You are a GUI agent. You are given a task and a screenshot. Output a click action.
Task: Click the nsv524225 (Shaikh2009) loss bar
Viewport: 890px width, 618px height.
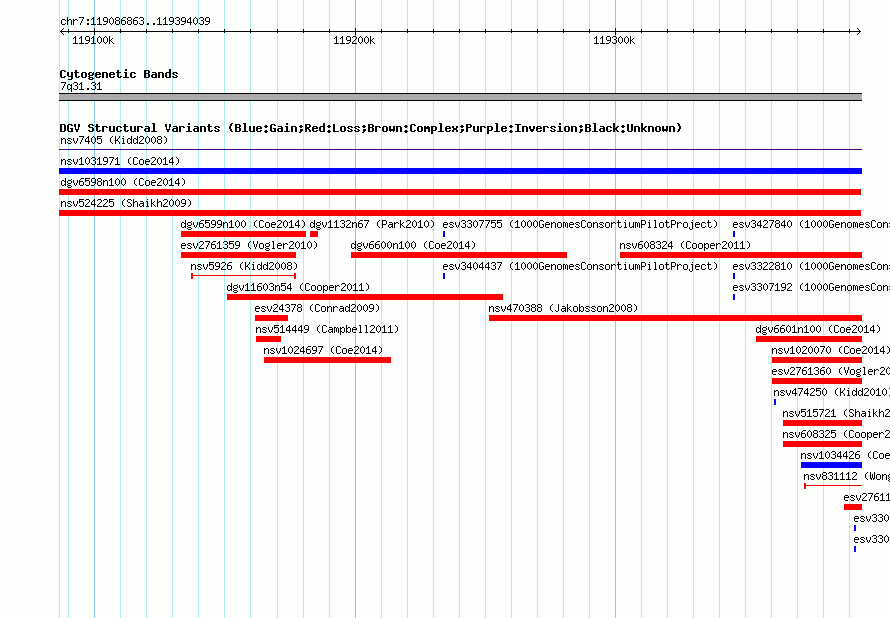[x=460, y=213]
